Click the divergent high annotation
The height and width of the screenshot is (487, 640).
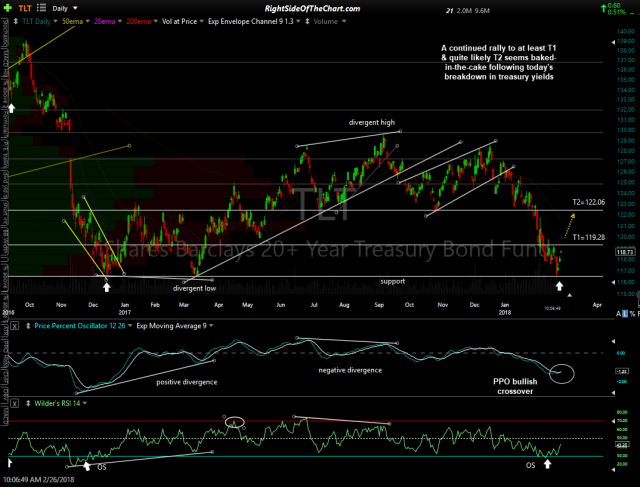click(x=371, y=122)
